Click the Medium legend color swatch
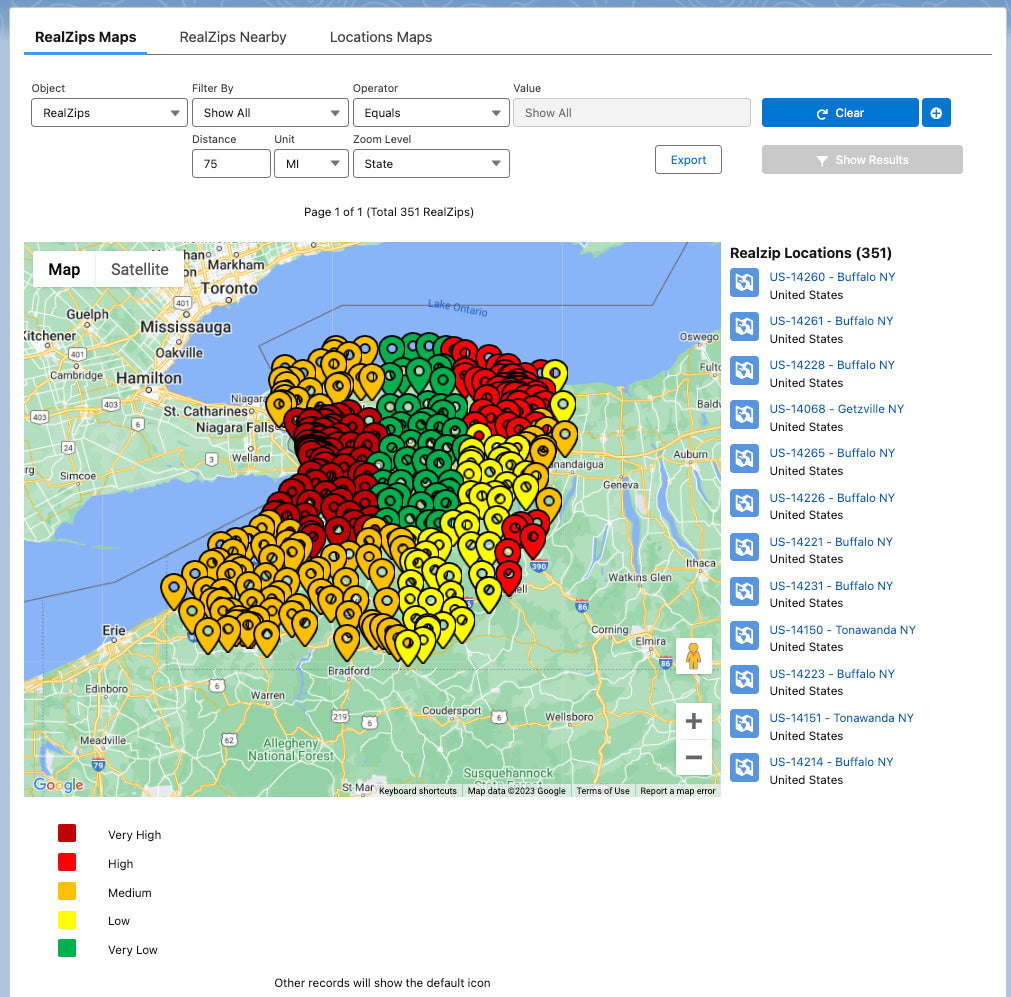 click(x=67, y=891)
